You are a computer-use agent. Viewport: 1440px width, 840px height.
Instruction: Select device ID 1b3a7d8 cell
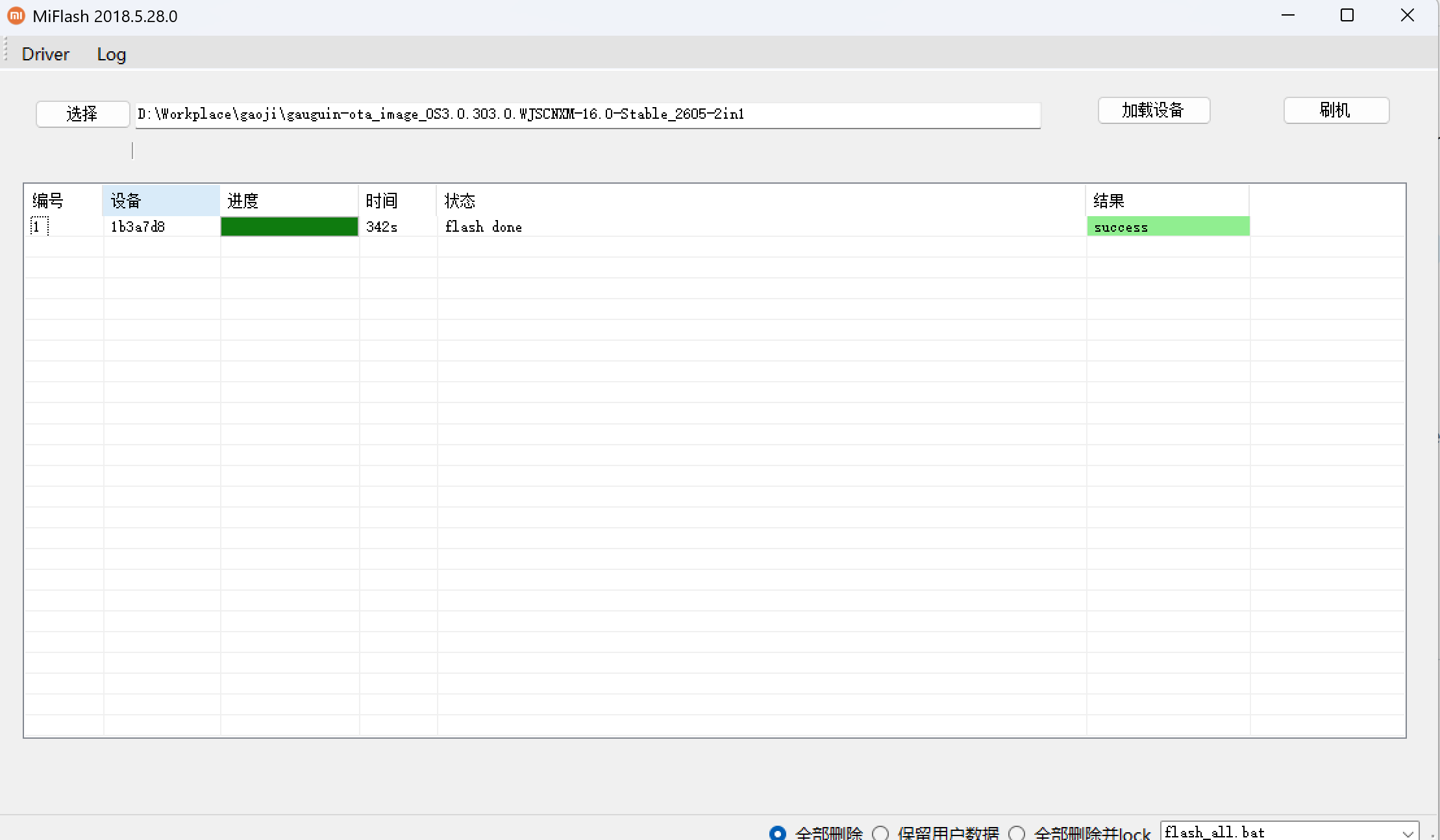162,227
